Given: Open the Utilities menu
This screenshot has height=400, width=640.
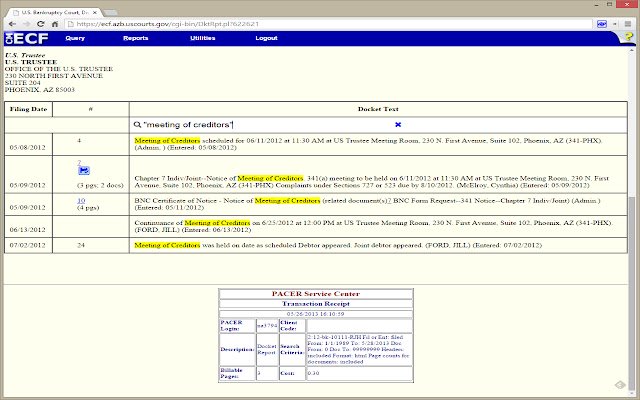Looking at the screenshot, I should (202, 38).
